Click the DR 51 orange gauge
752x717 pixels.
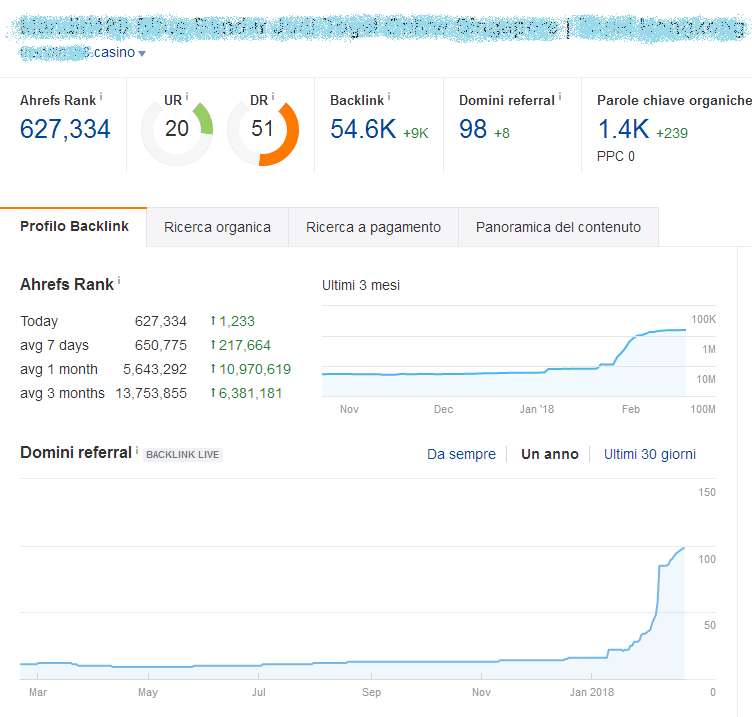click(x=263, y=129)
